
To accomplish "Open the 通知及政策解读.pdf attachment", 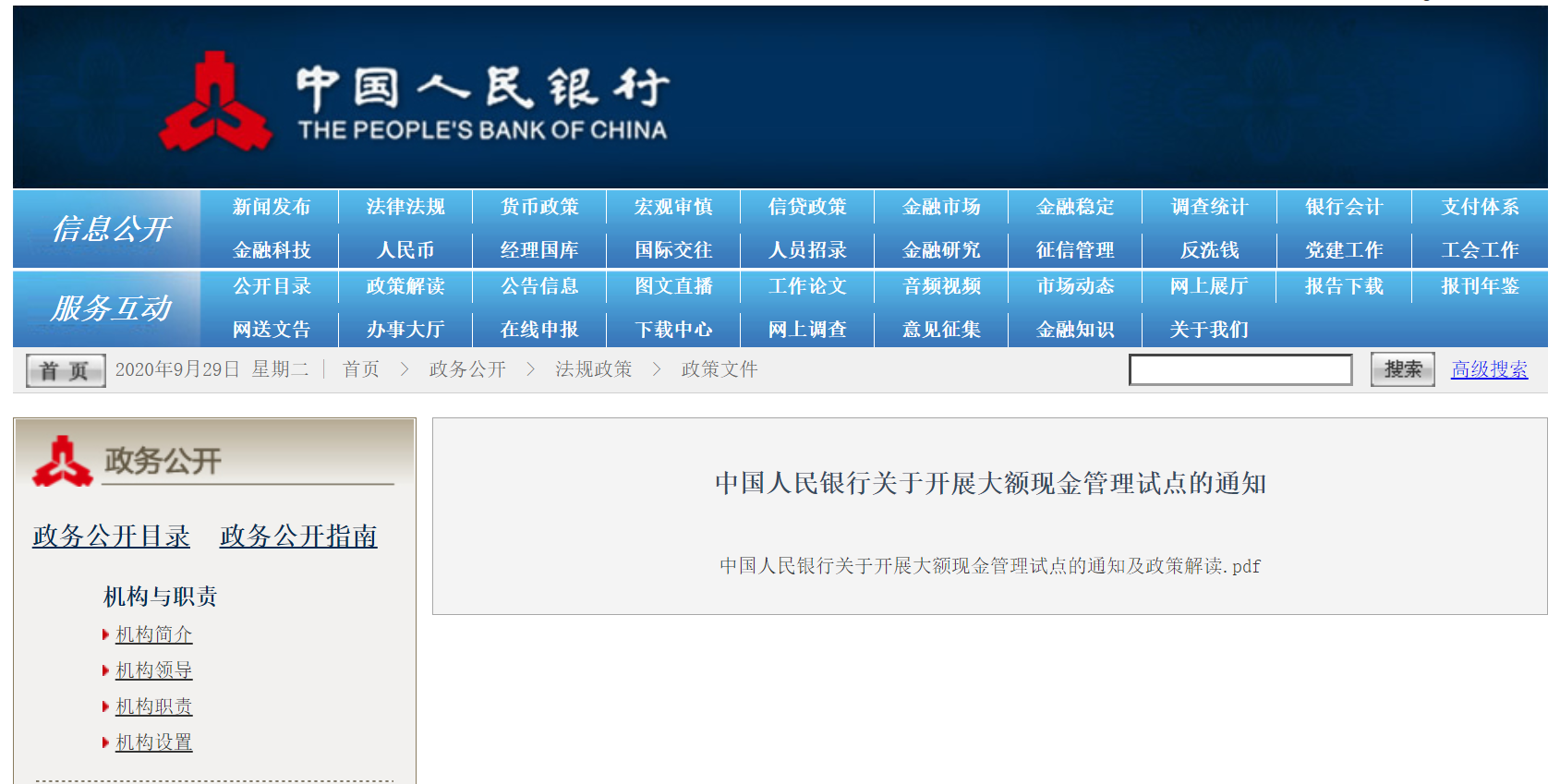I will tap(990, 566).
